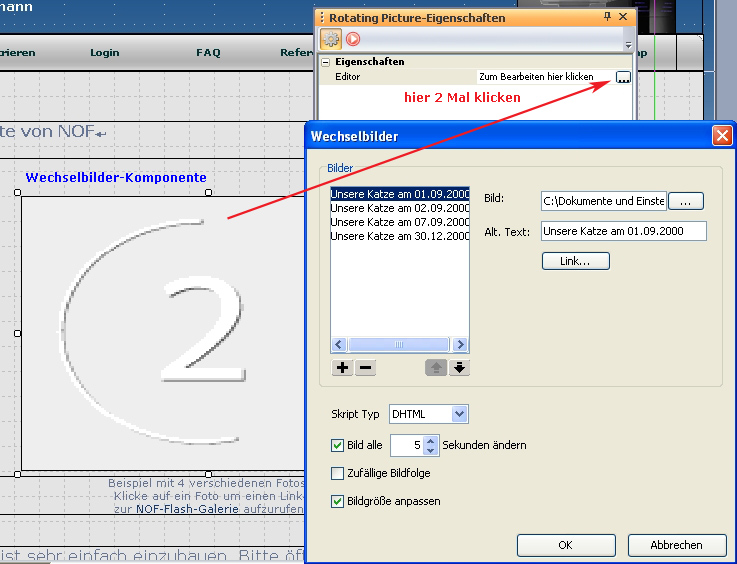The width and height of the screenshot is (737, 564).
Task: Open toolbar options arrow in properties panel
Action: (x=628, y=45)
